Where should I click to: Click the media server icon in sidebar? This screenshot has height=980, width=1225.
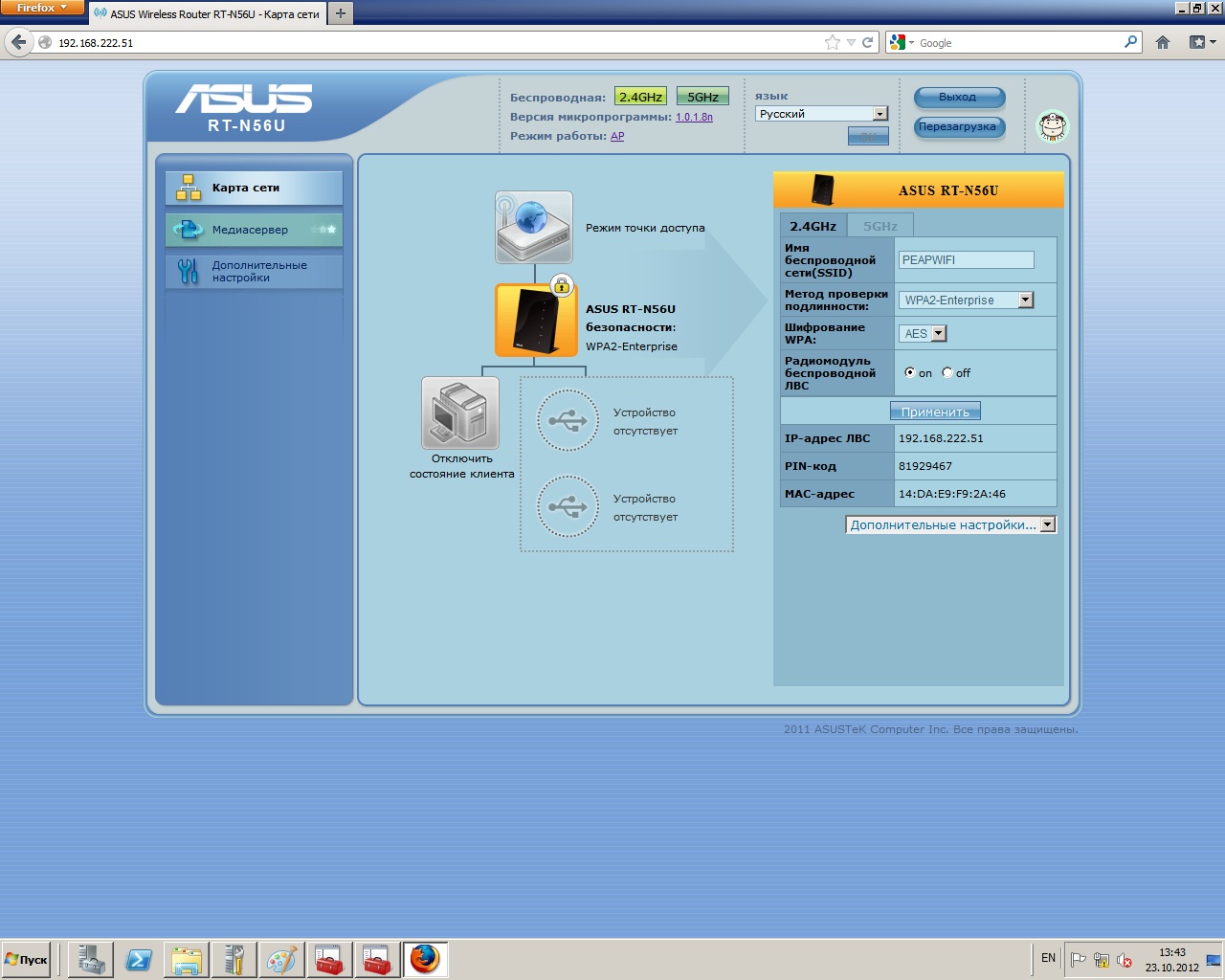189,230
